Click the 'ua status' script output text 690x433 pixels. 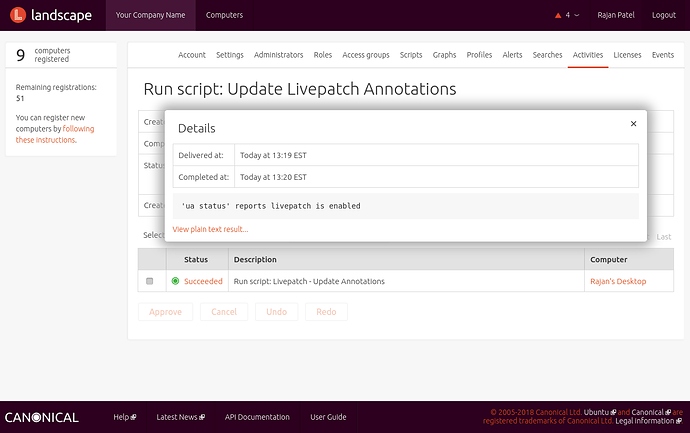(271, 206)
